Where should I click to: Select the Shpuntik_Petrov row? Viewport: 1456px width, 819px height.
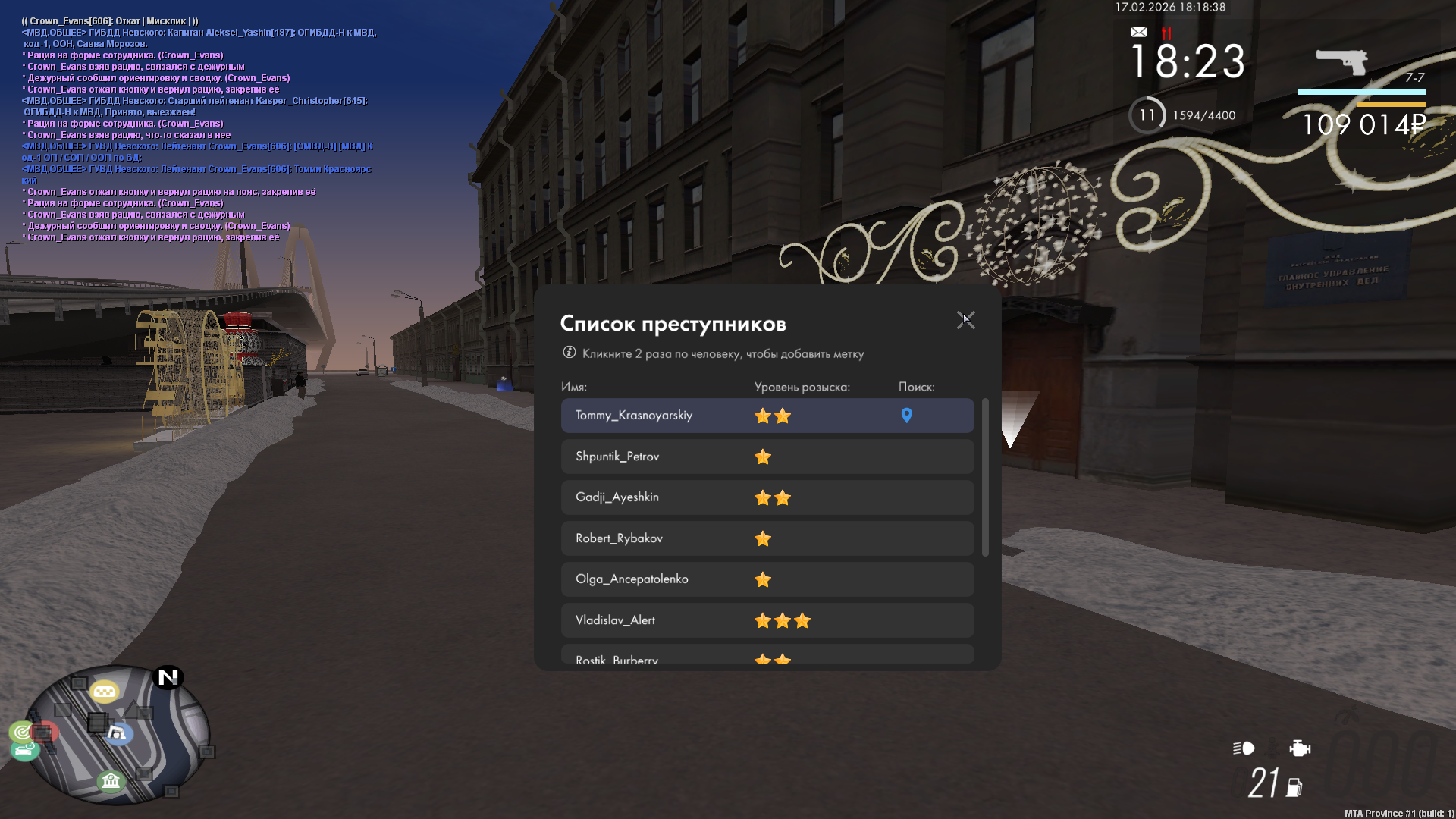coord(767,457)
